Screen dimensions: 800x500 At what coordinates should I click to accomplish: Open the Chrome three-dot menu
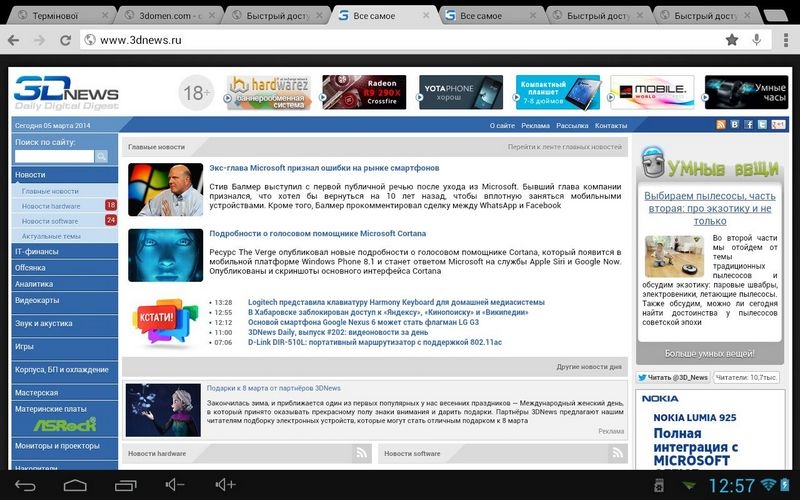[x=786, y=39]
